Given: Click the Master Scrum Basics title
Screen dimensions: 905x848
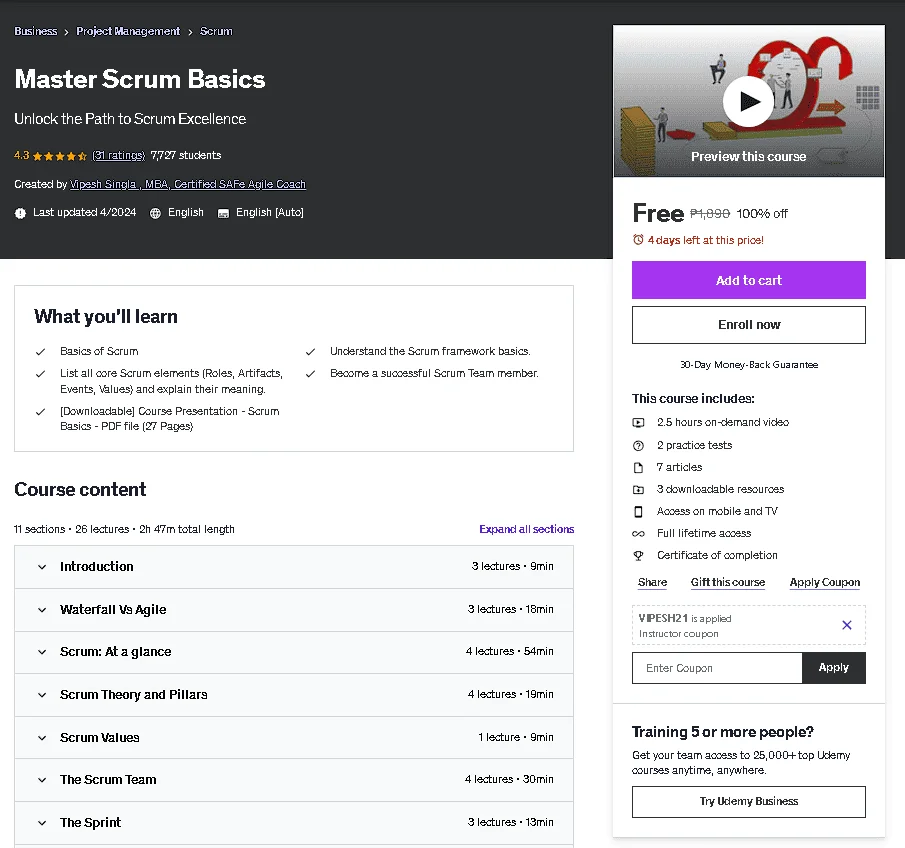Looking at the screenshot, I should [140, 80].
